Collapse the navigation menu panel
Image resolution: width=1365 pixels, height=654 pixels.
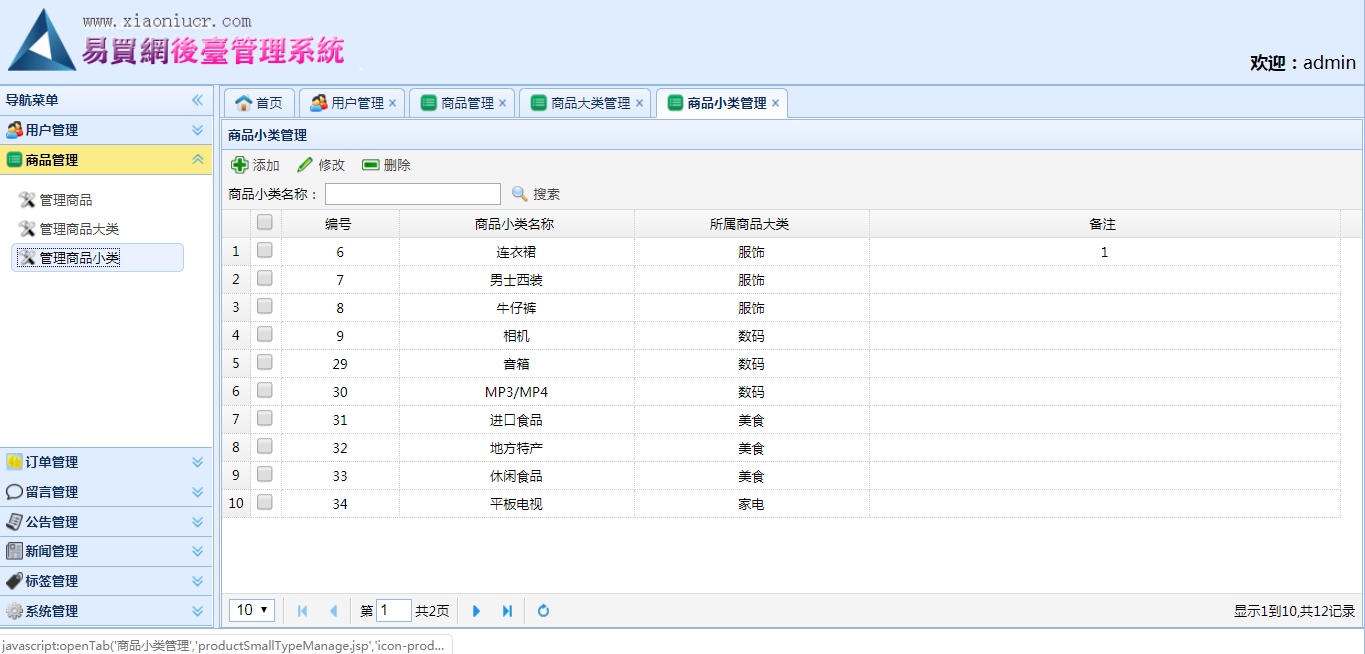click(x=197, y=100)
